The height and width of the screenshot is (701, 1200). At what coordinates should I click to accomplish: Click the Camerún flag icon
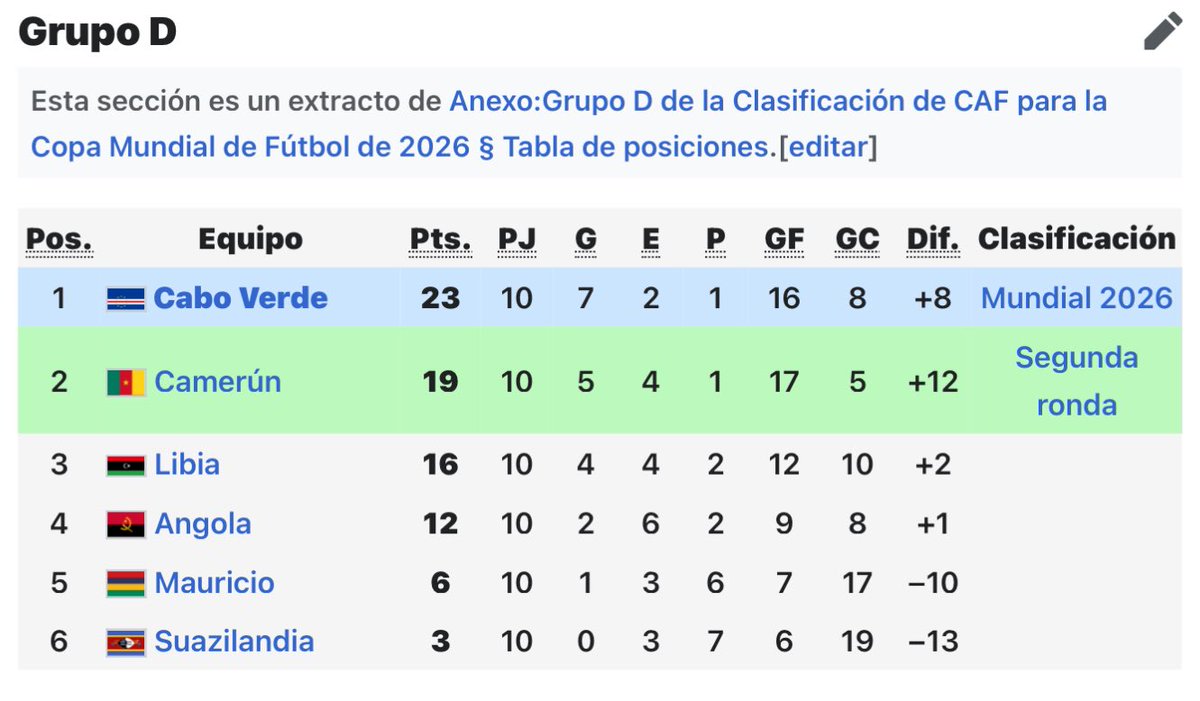tap(126, 382)
